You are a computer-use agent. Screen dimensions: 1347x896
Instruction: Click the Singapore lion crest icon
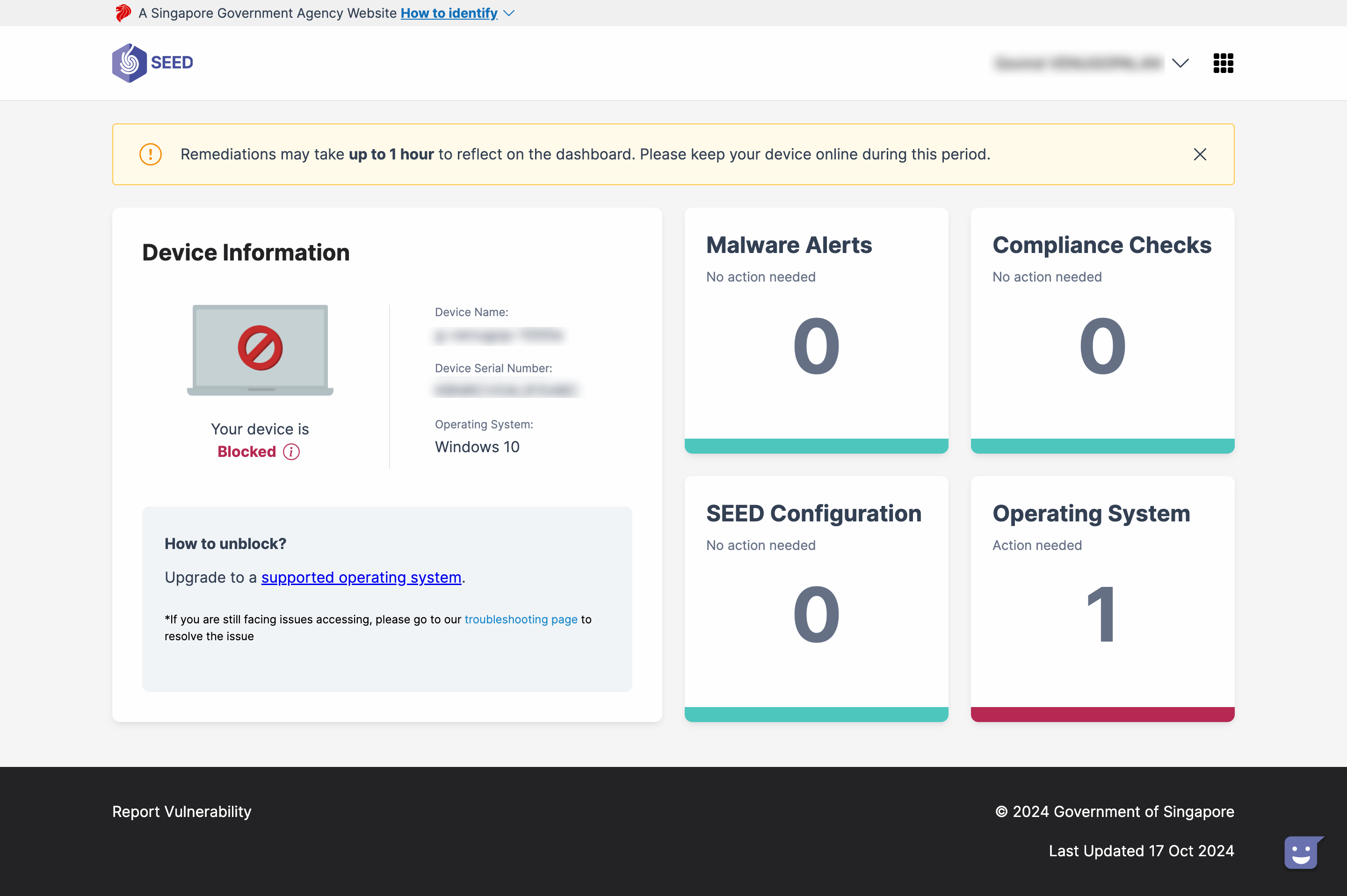[123, 13]
